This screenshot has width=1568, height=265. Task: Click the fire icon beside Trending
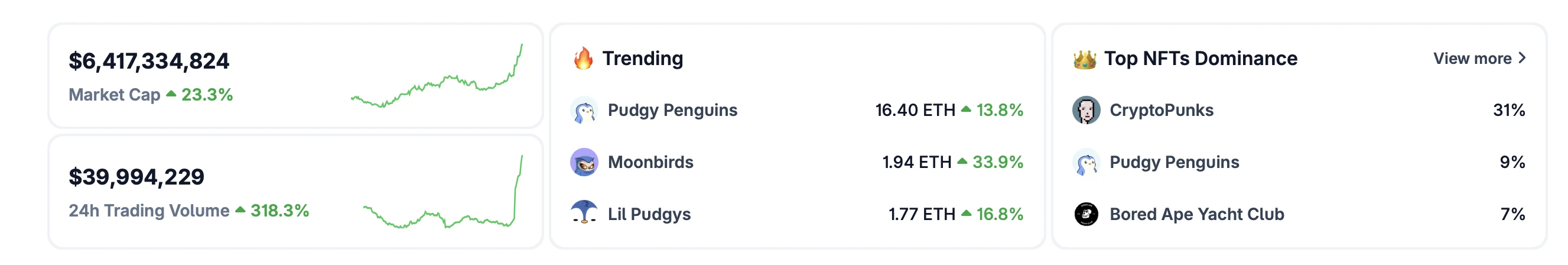[583, 59]
